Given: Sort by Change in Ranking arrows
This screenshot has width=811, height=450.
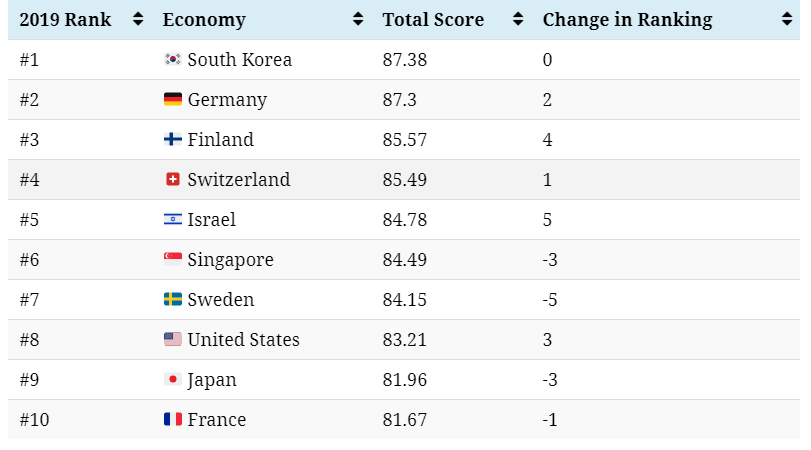Looking at the screenshot, I should (x=787, y=20).
